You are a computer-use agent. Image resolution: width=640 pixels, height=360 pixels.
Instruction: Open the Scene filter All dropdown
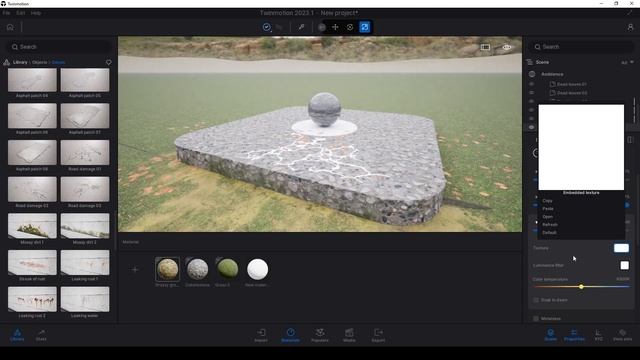[627, 62]
